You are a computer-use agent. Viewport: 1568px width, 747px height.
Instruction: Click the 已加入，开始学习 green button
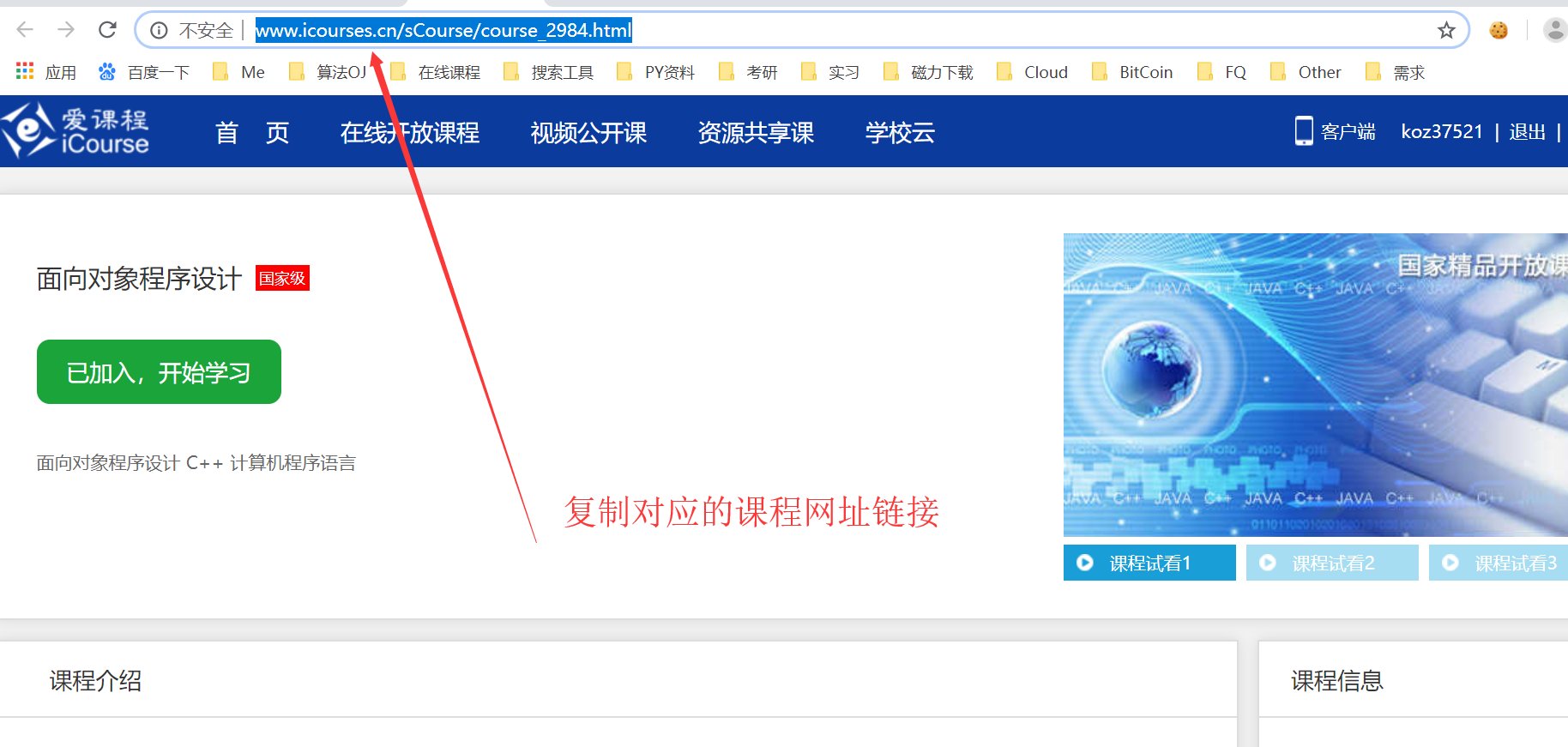point(159,371)
